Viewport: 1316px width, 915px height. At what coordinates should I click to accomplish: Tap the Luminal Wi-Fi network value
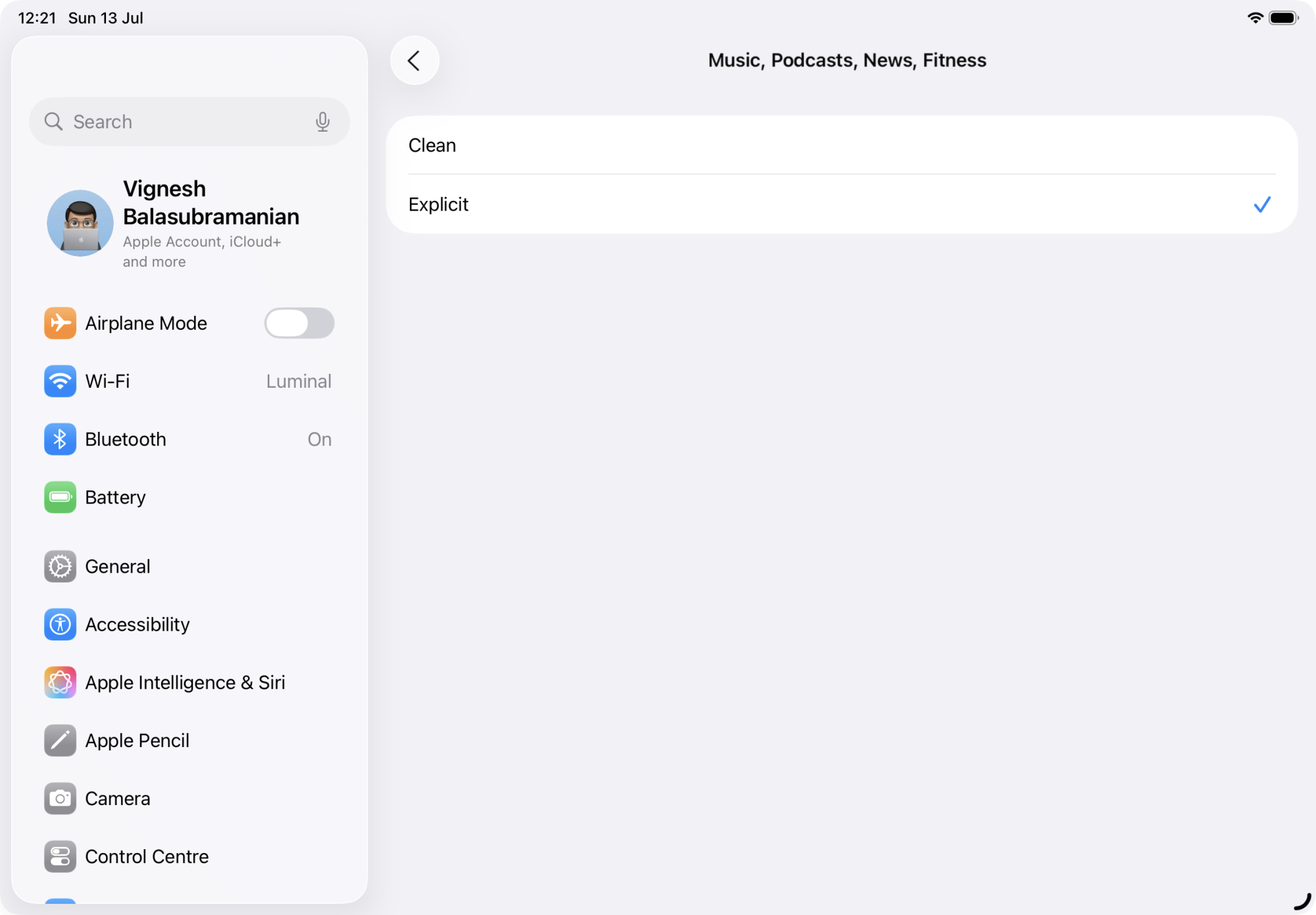[299, 381]
